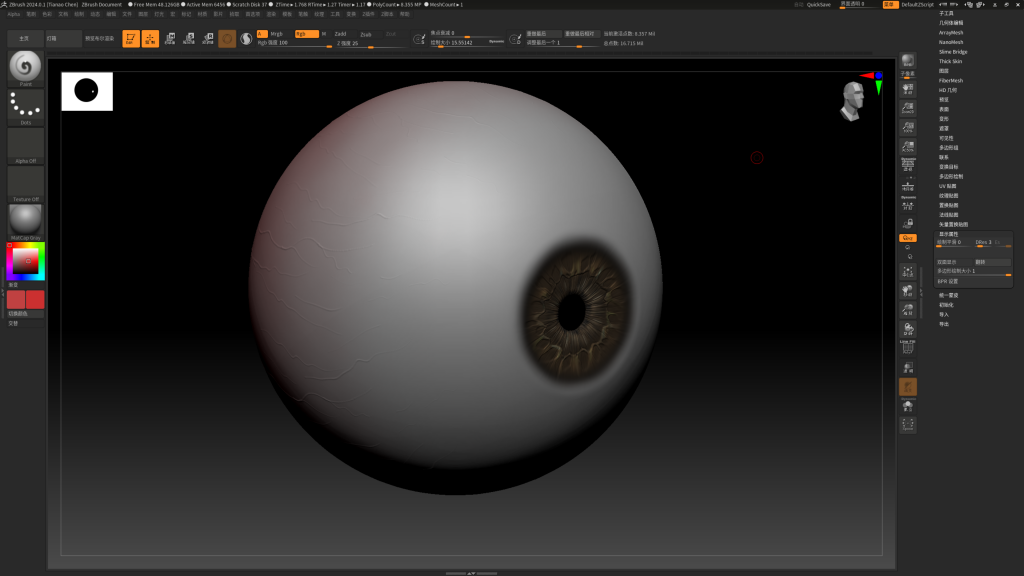Toggle the M material mode

[324, 34]
